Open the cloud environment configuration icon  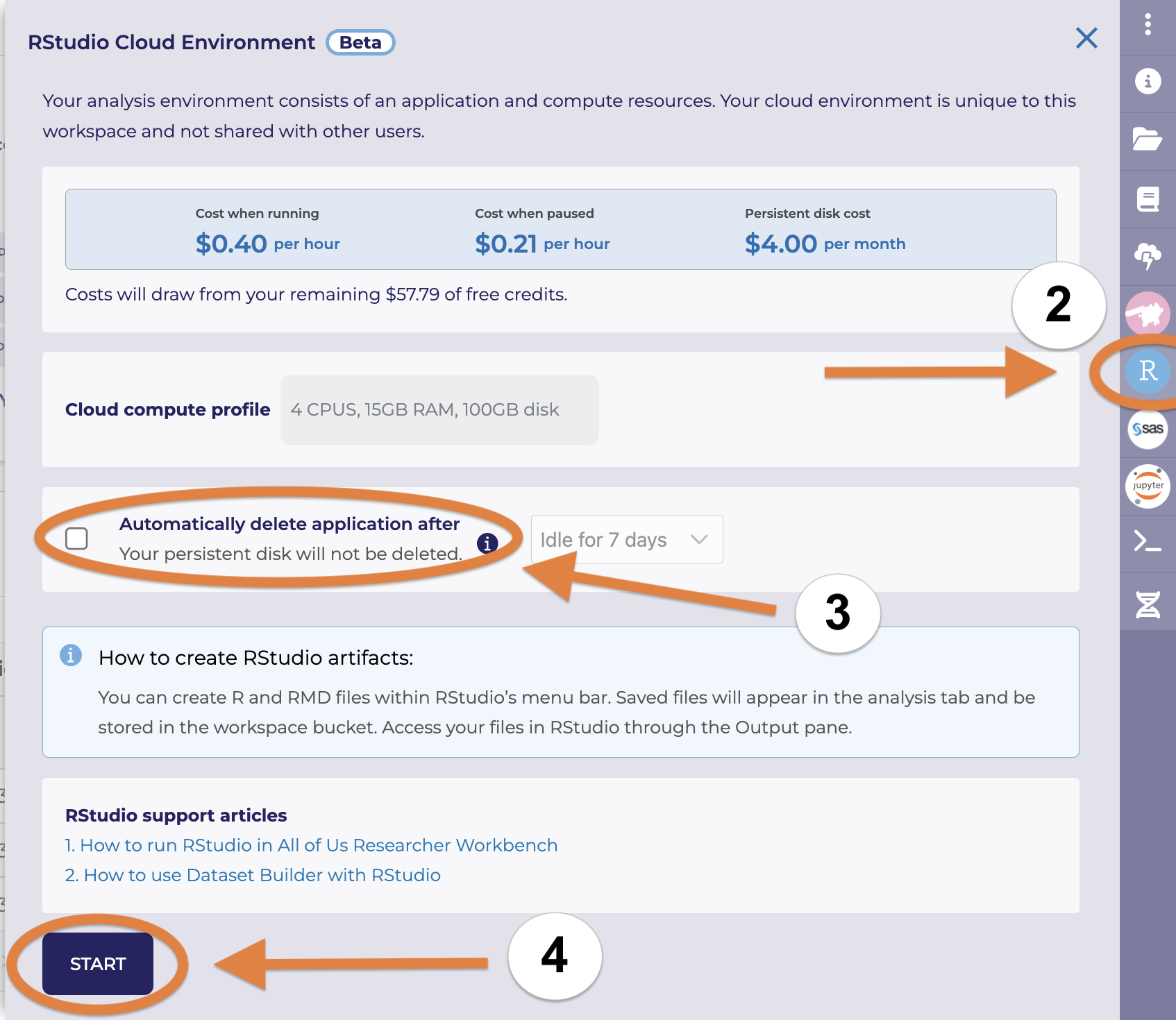click(1147, 257)
